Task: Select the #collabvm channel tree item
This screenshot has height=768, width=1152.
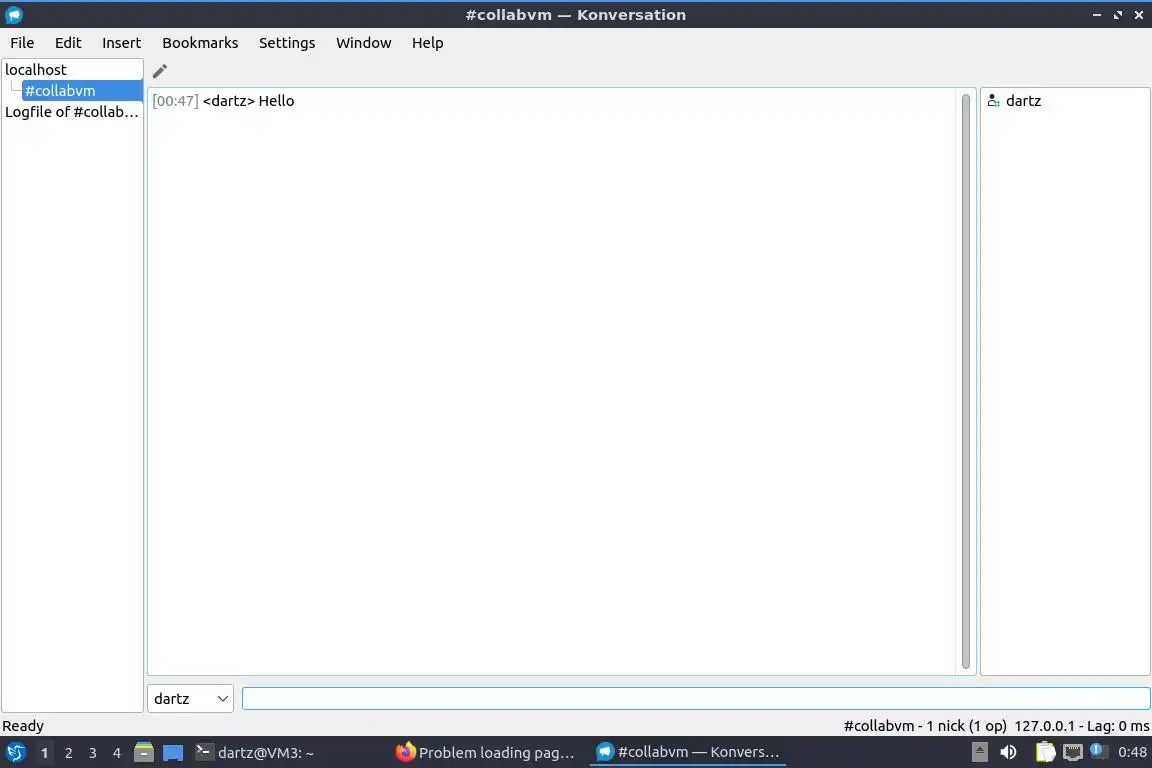Action: click(82, 91)
